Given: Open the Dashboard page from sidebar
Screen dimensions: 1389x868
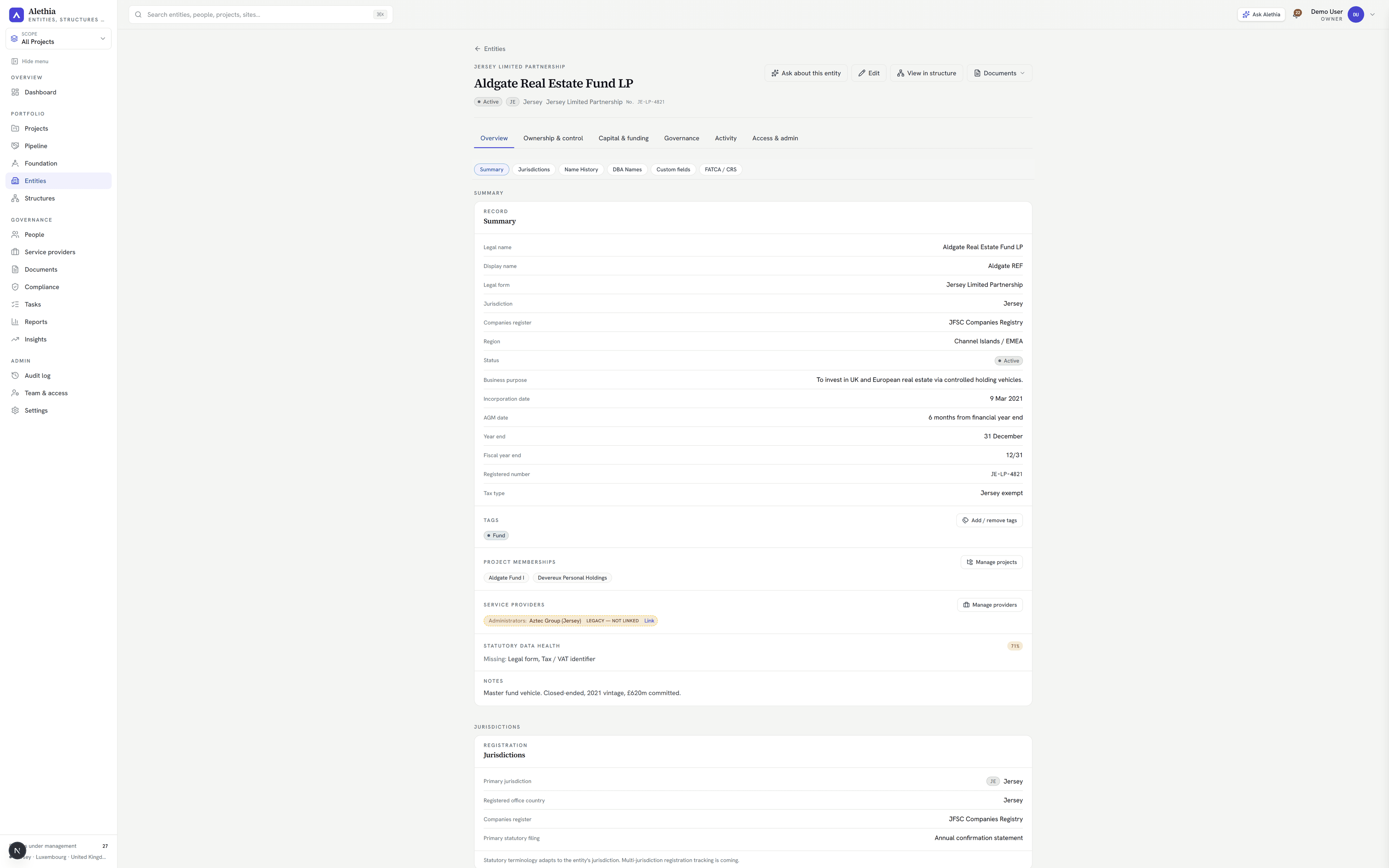Looking at the screenshot, I should tap(58, 93).
